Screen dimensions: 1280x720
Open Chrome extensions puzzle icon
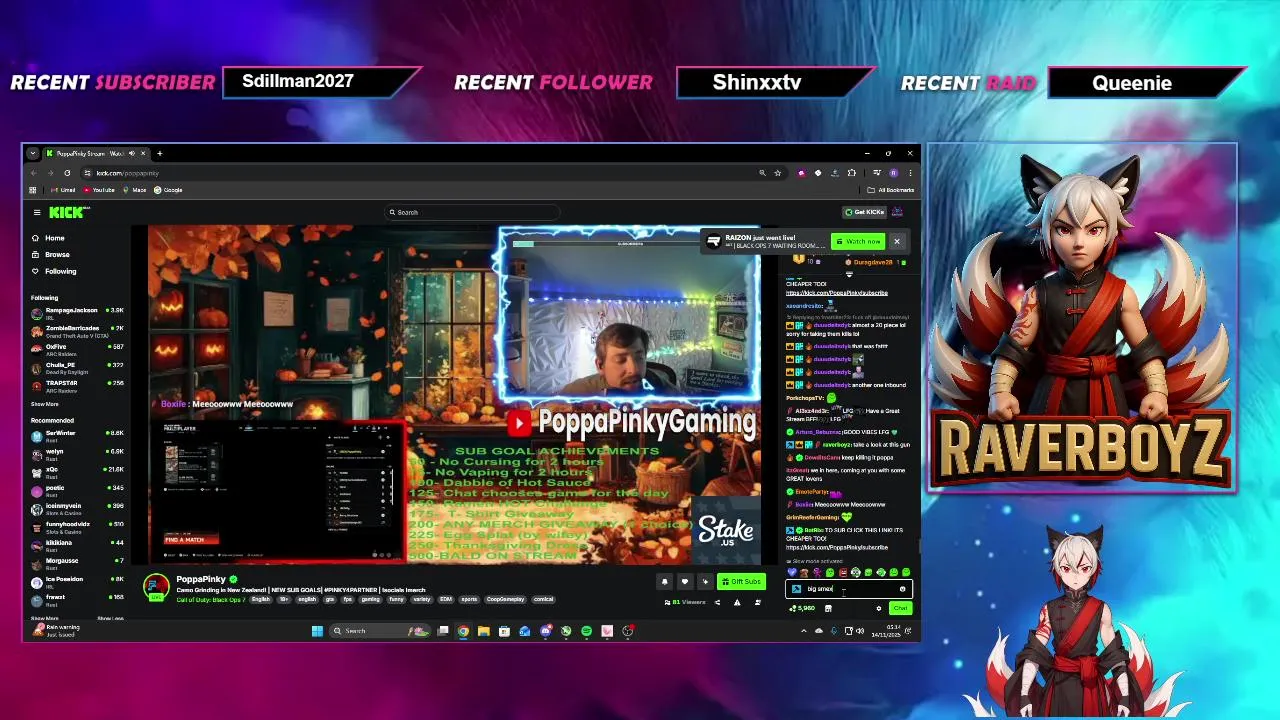point(851,173)
